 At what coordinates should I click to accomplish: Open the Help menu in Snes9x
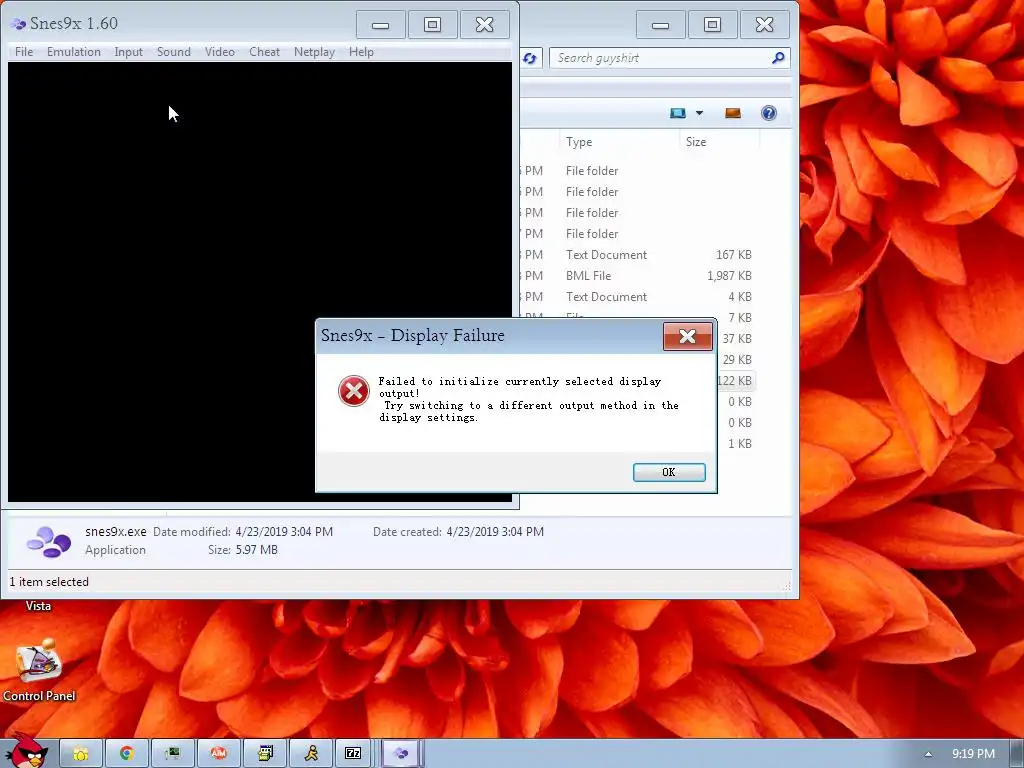pyautogui.click(x=361, y=52)
